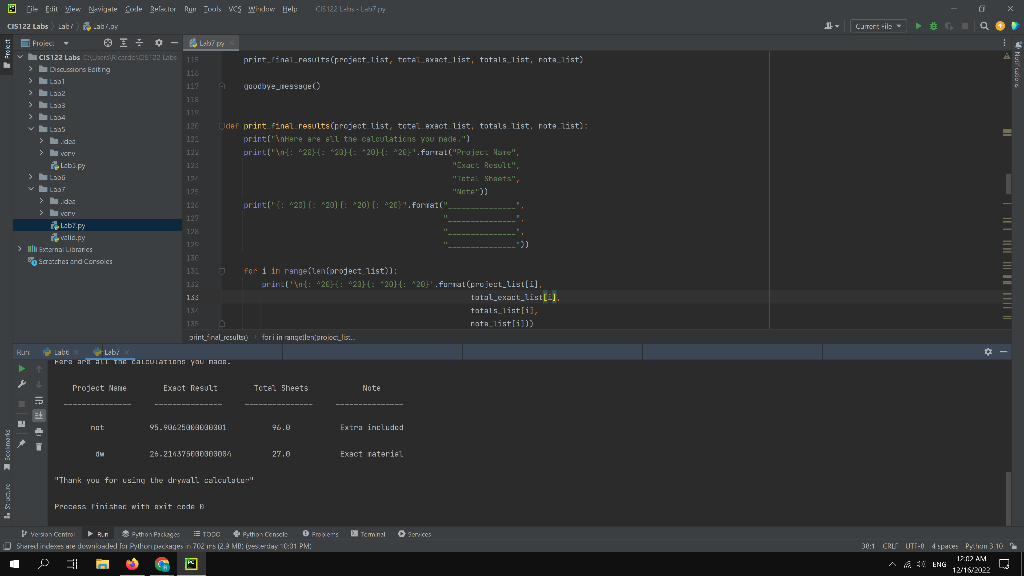
Task: Click the editor vertical scrollbar thumb
Action: [x=1008, y=183]
